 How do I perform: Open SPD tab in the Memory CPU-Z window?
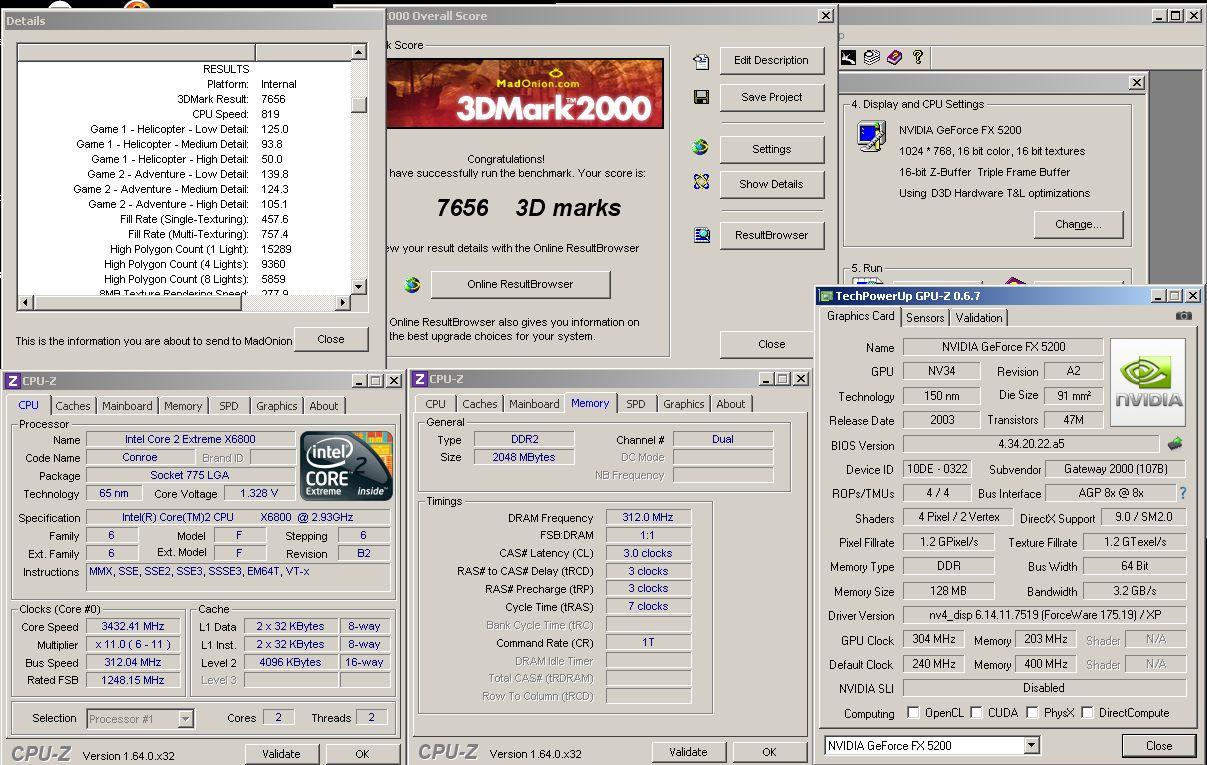(x=636, y=404)
